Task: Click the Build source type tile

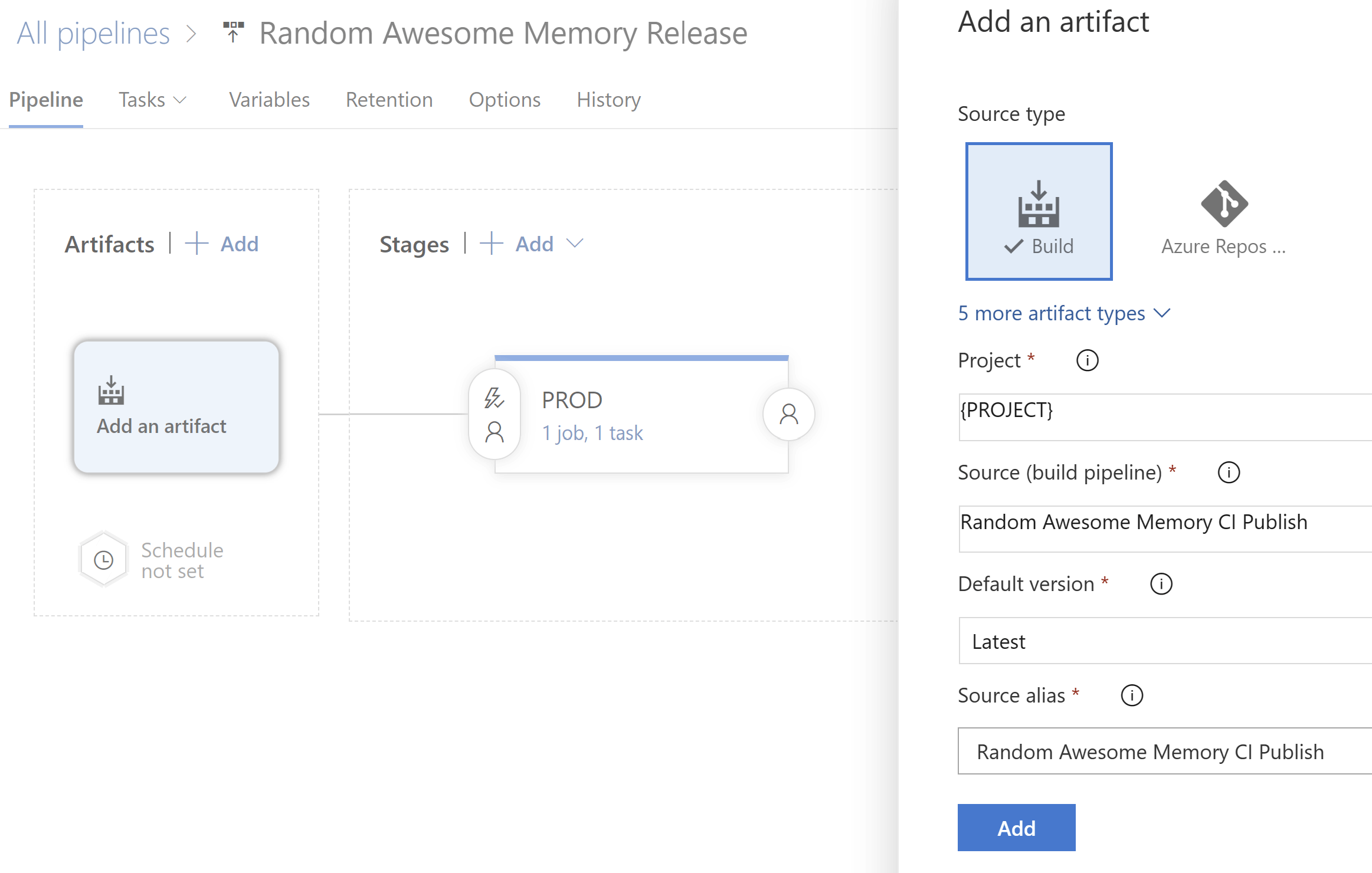Action: [x=1039, y=211]
